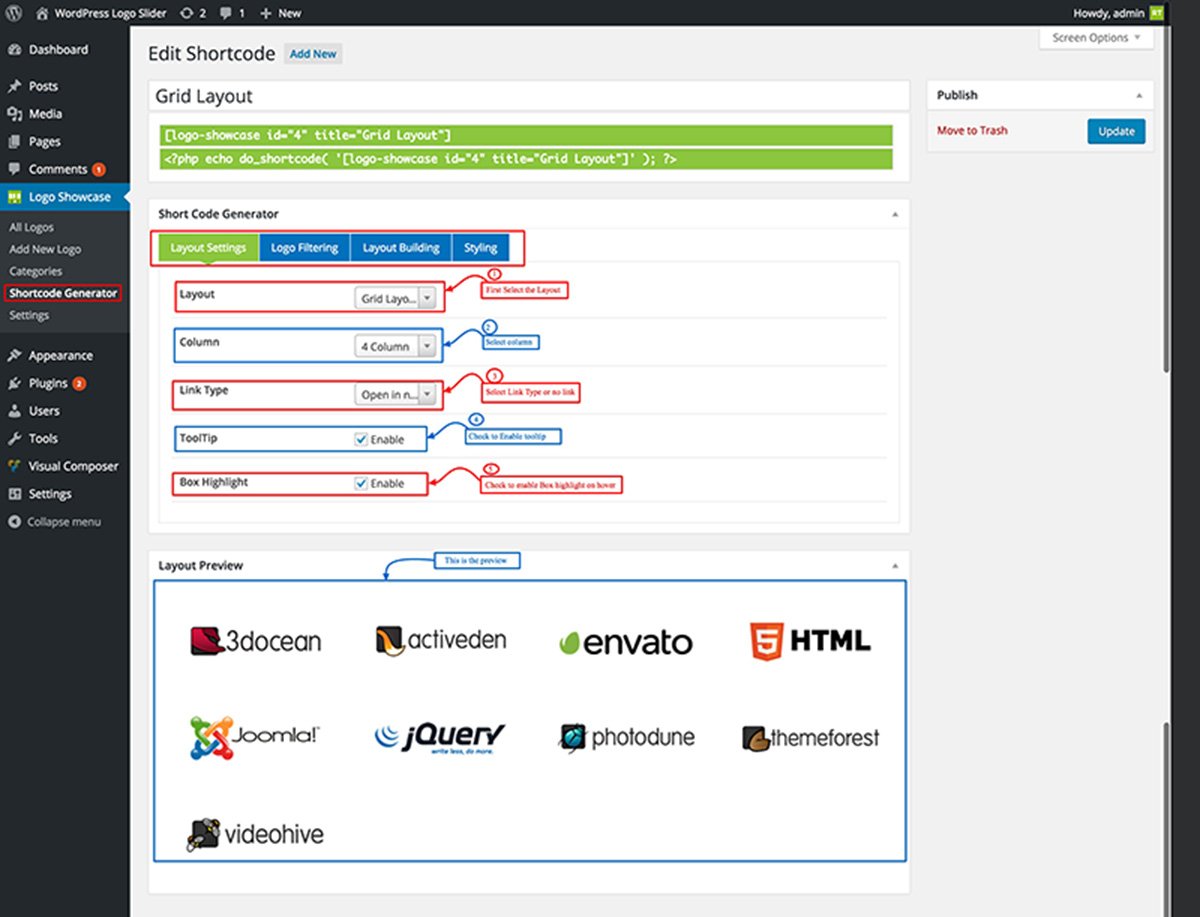
Task: Click the orange Plugins update count badge
Action: pyautogui.click(x=78, y=383)
